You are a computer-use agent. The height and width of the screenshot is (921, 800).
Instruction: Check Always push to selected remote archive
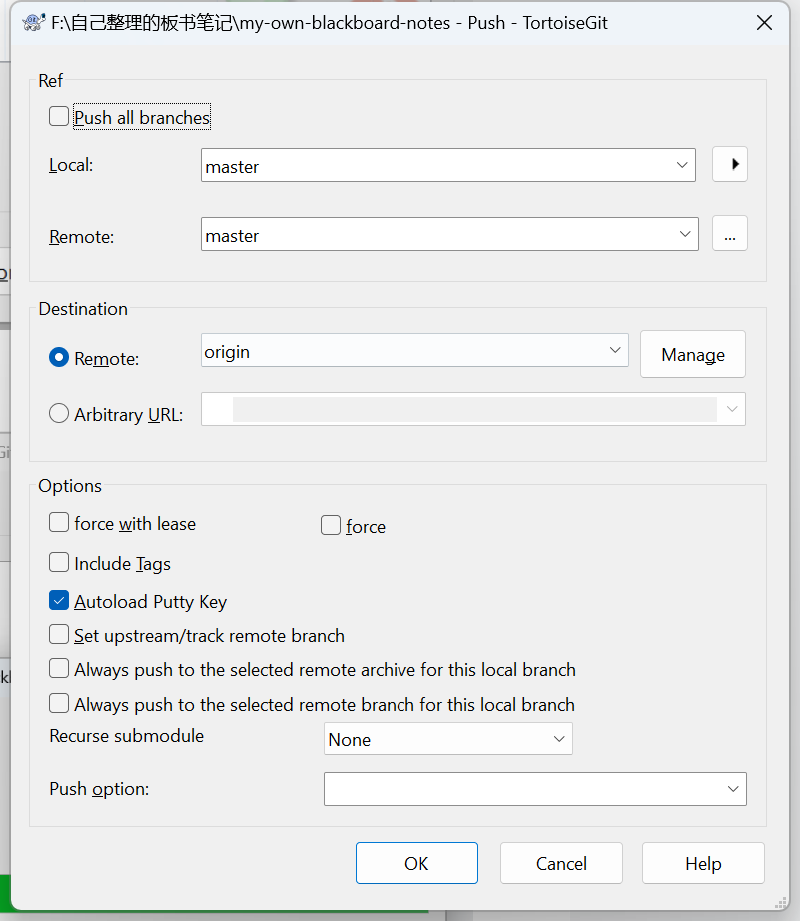pyautogui.click(x=59, y=668)
